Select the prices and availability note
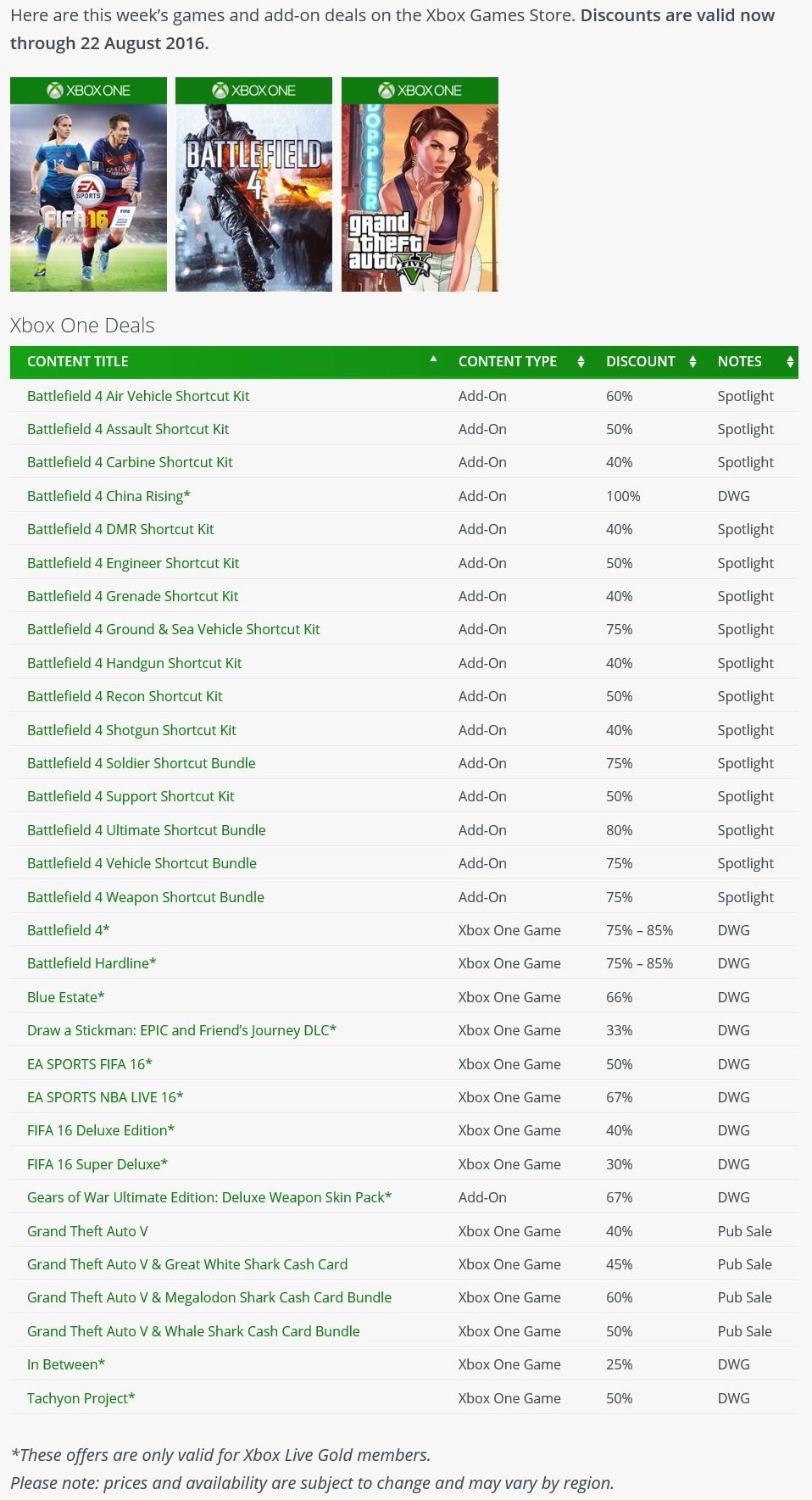This screenshot has width=812, height=1500. (312, 1483)
